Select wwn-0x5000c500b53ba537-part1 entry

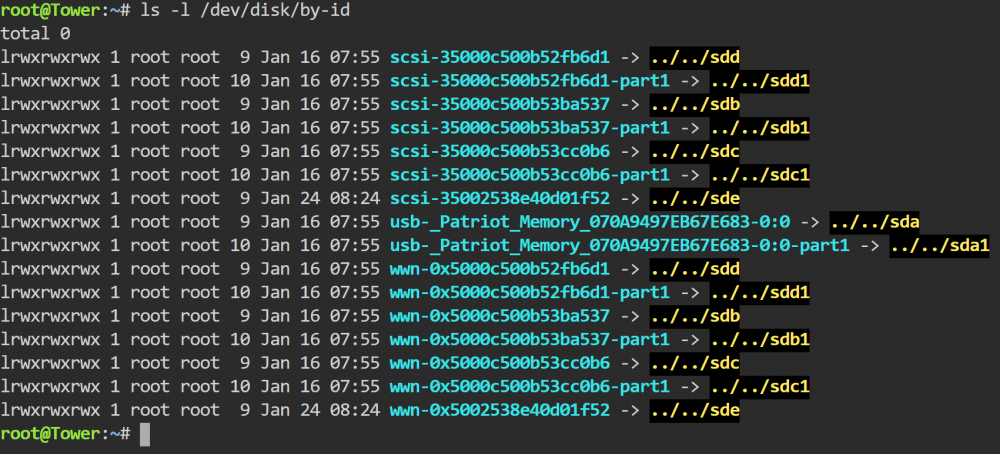click(529, 340)
